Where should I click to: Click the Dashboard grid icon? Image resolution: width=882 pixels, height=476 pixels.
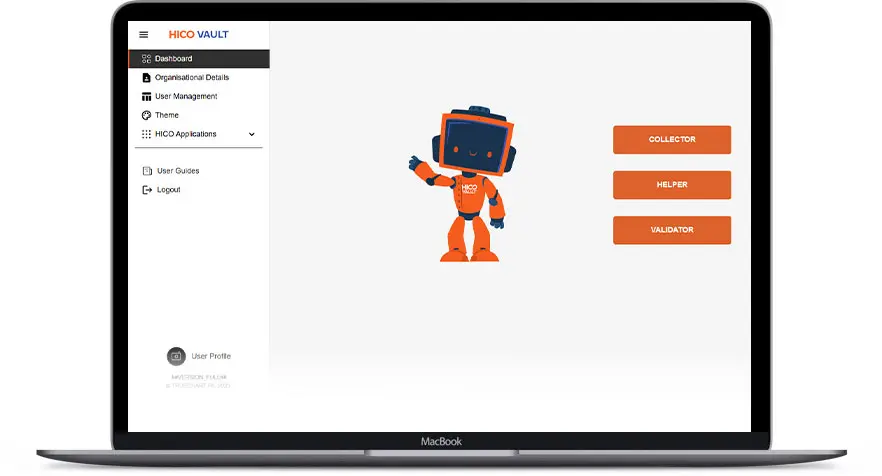pos(146,59)
